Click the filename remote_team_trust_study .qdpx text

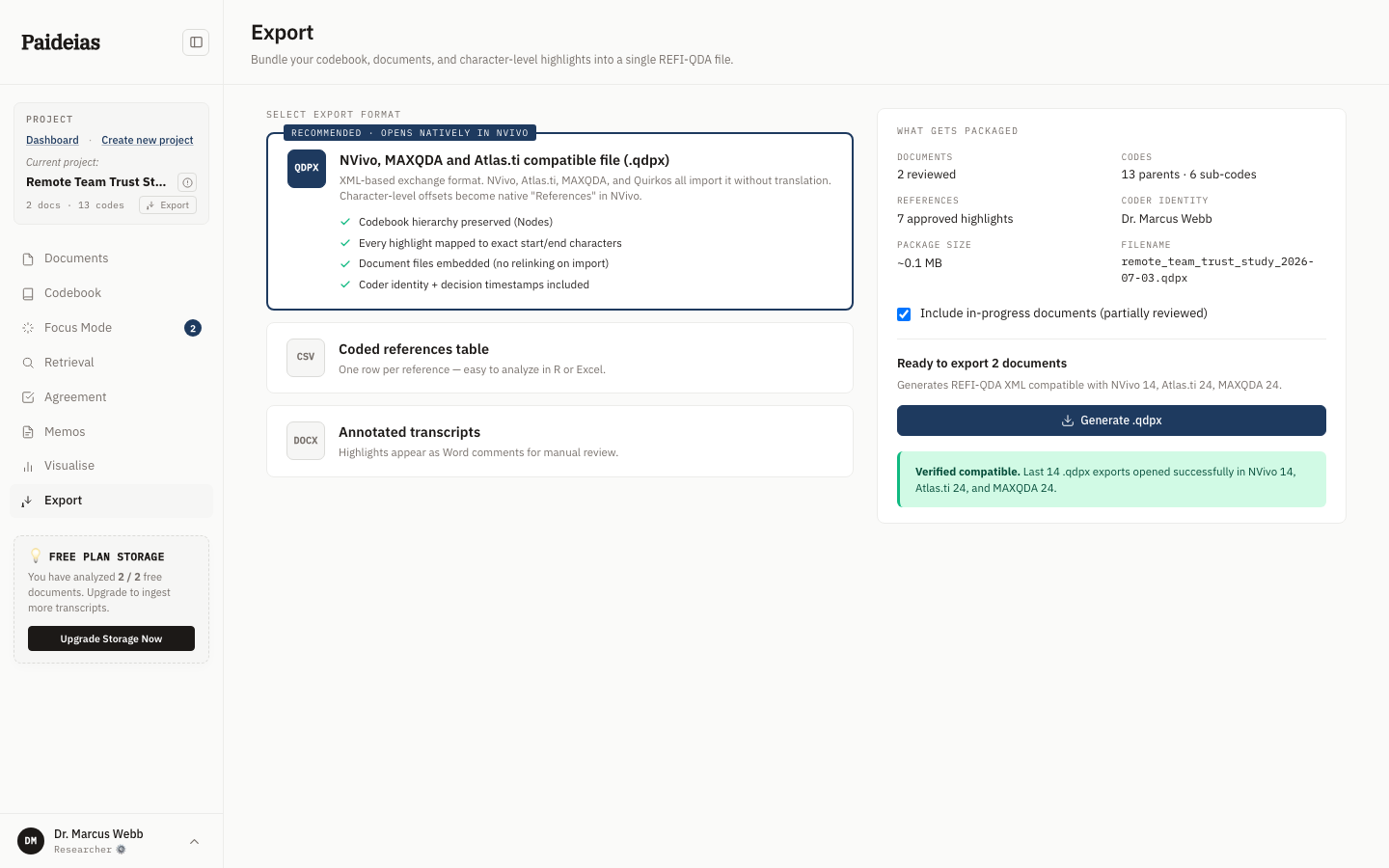1217,270
